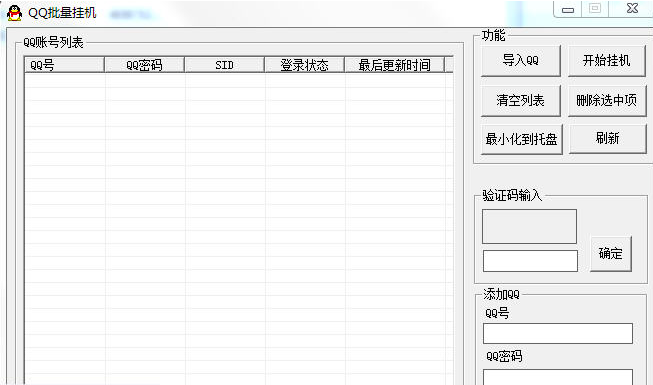
Task: Click the QQ penguin icon in title bar
Action: click(15, 13)
